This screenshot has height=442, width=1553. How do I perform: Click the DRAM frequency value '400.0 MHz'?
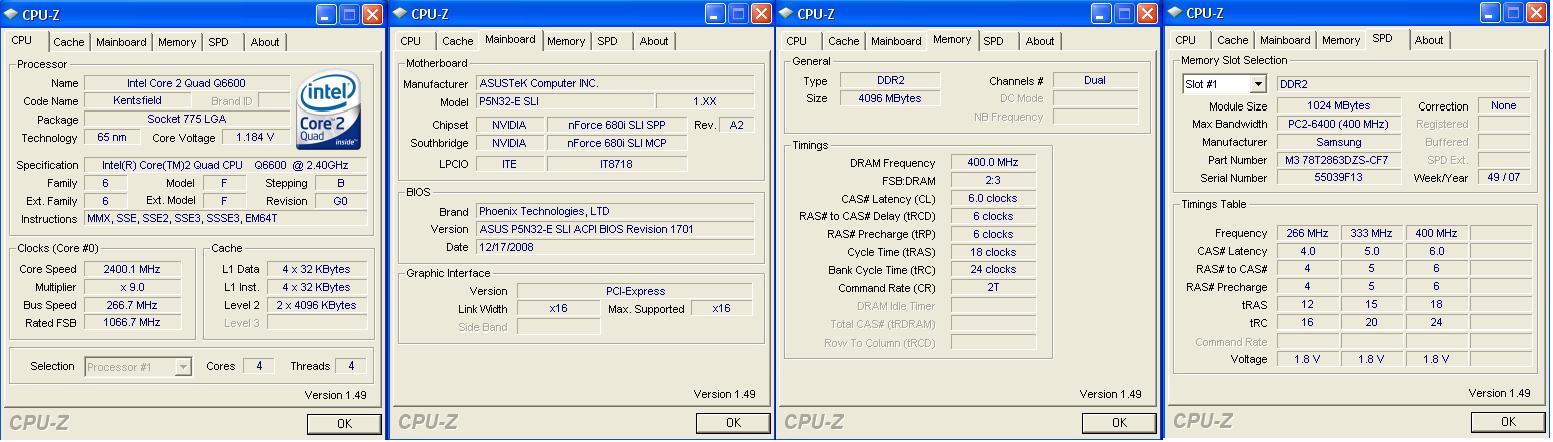point(993,162)
